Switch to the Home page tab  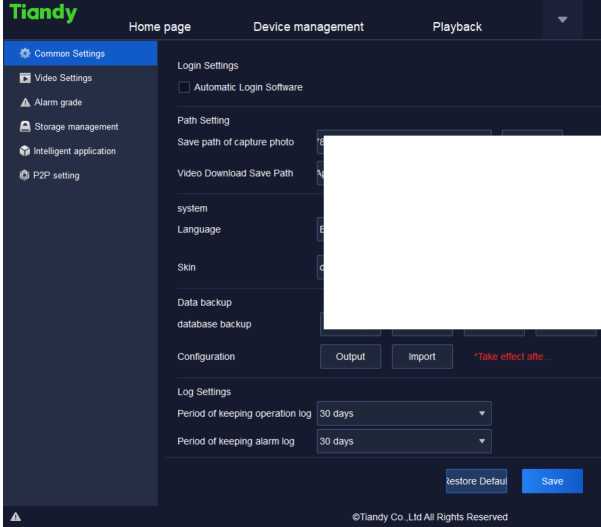click(x=160, y=27)
